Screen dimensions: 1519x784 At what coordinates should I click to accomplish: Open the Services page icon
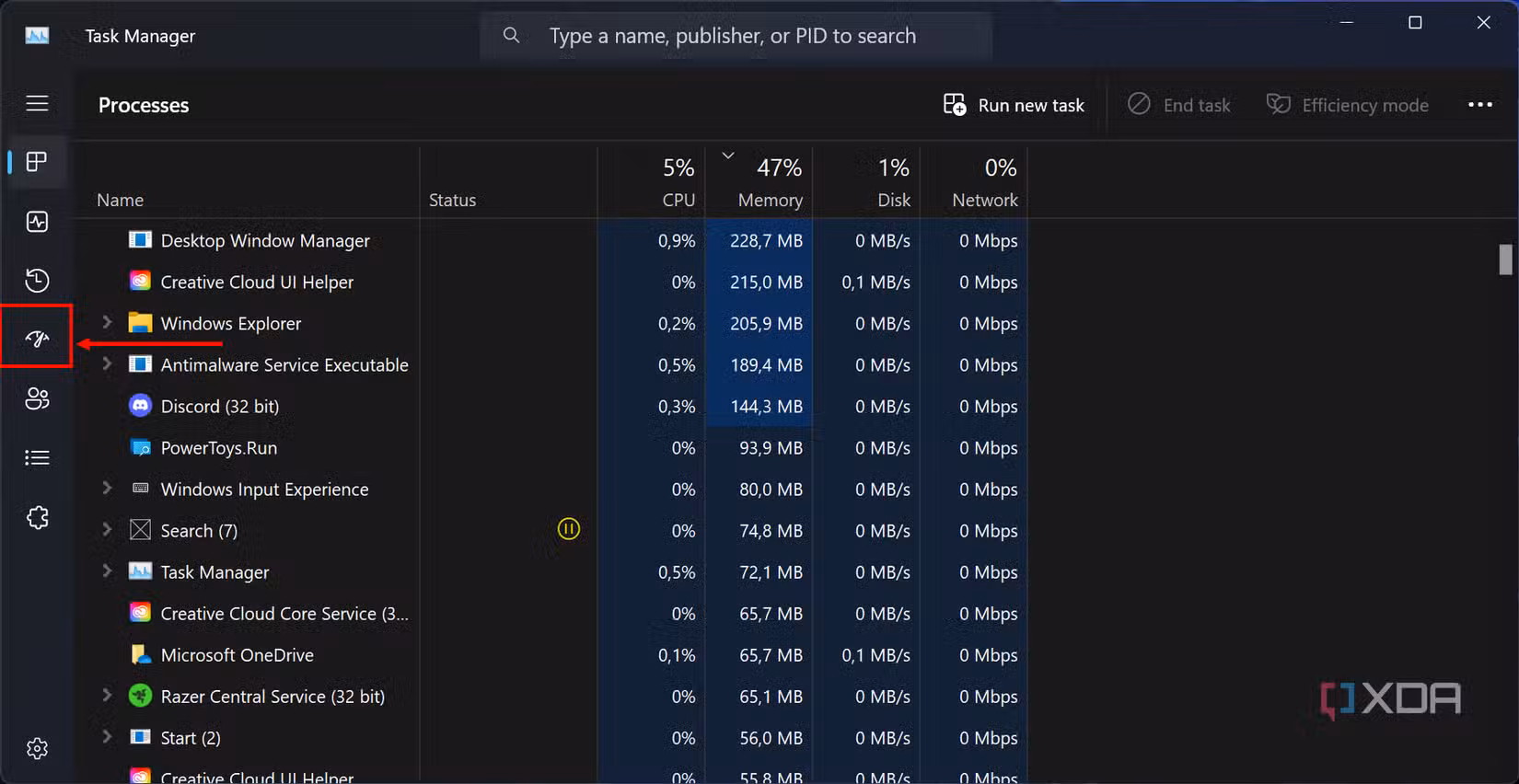click(x=37, y=517)
